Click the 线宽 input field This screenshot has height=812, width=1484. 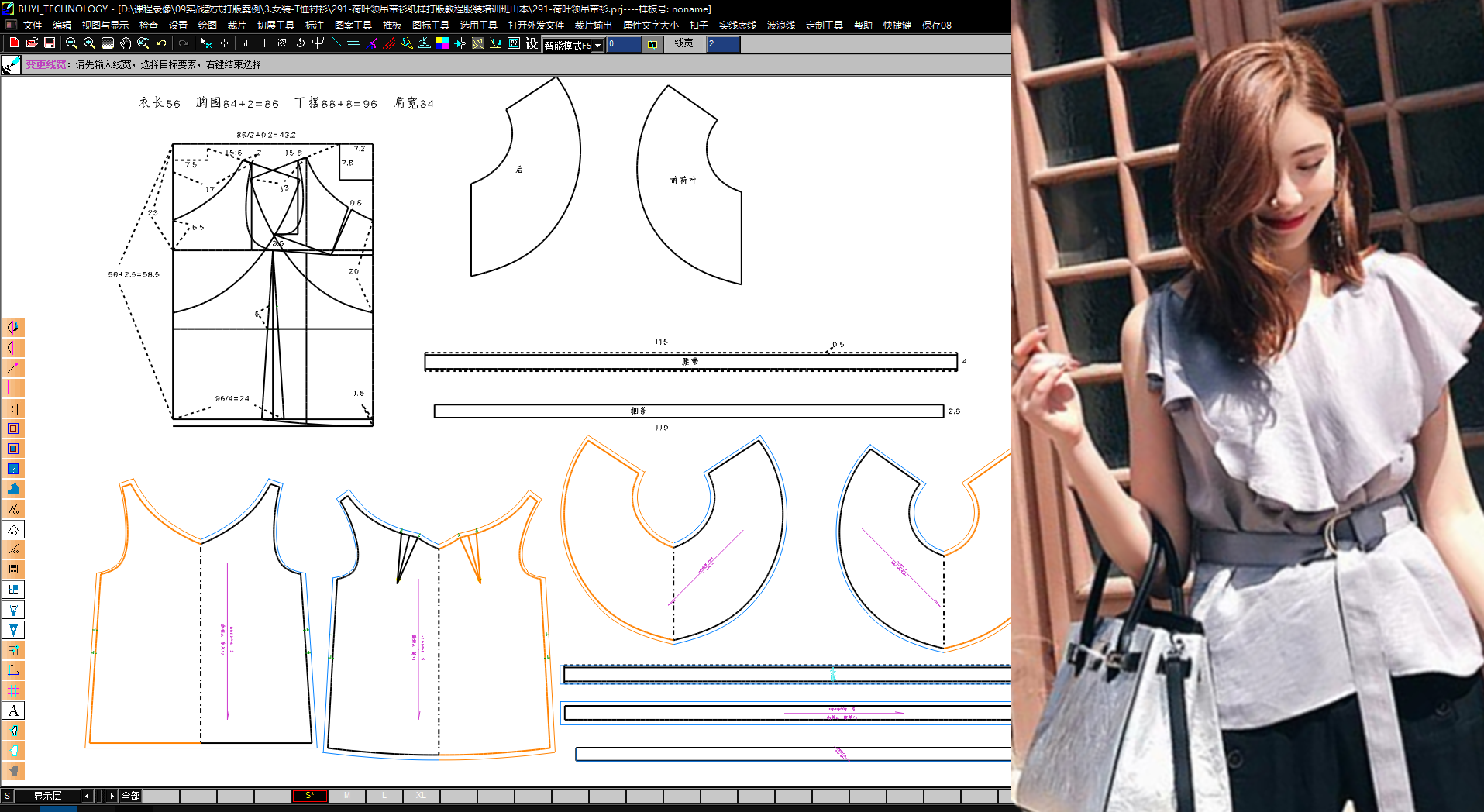click(x=723, y=44)
